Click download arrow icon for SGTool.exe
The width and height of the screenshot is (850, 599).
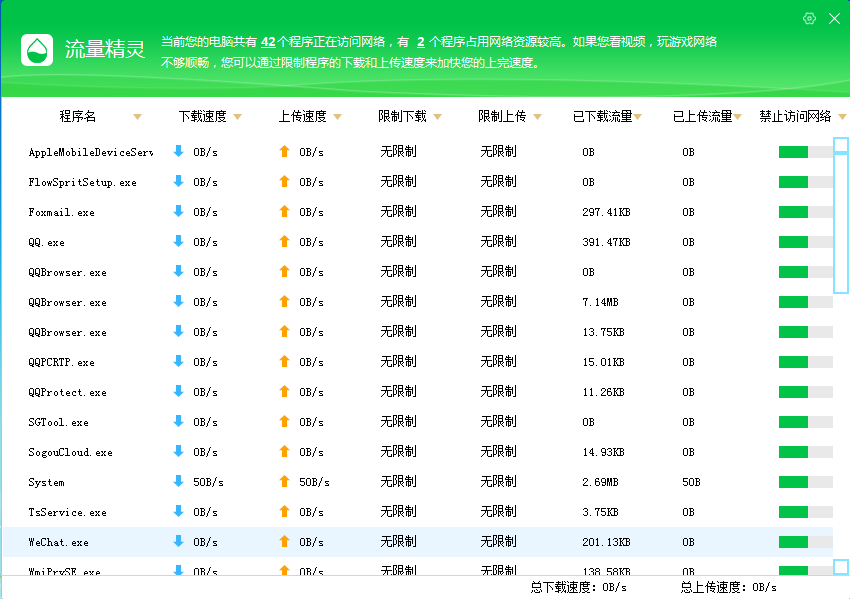pos(178,421)
